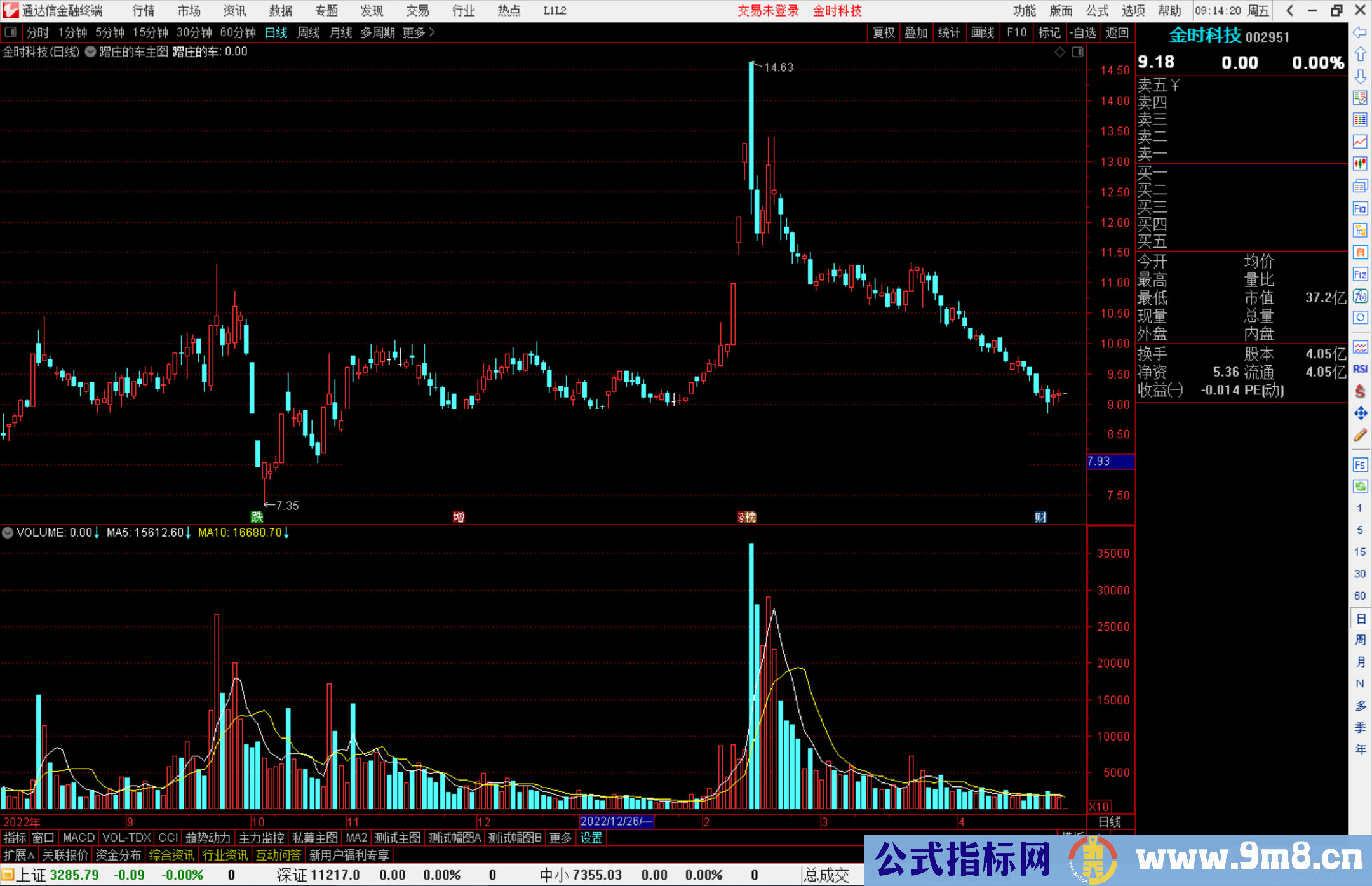This screenshot has height=886, width=1372.
Task: Toggle the VOLUME indicator circle icon
Action: [8, 532]
